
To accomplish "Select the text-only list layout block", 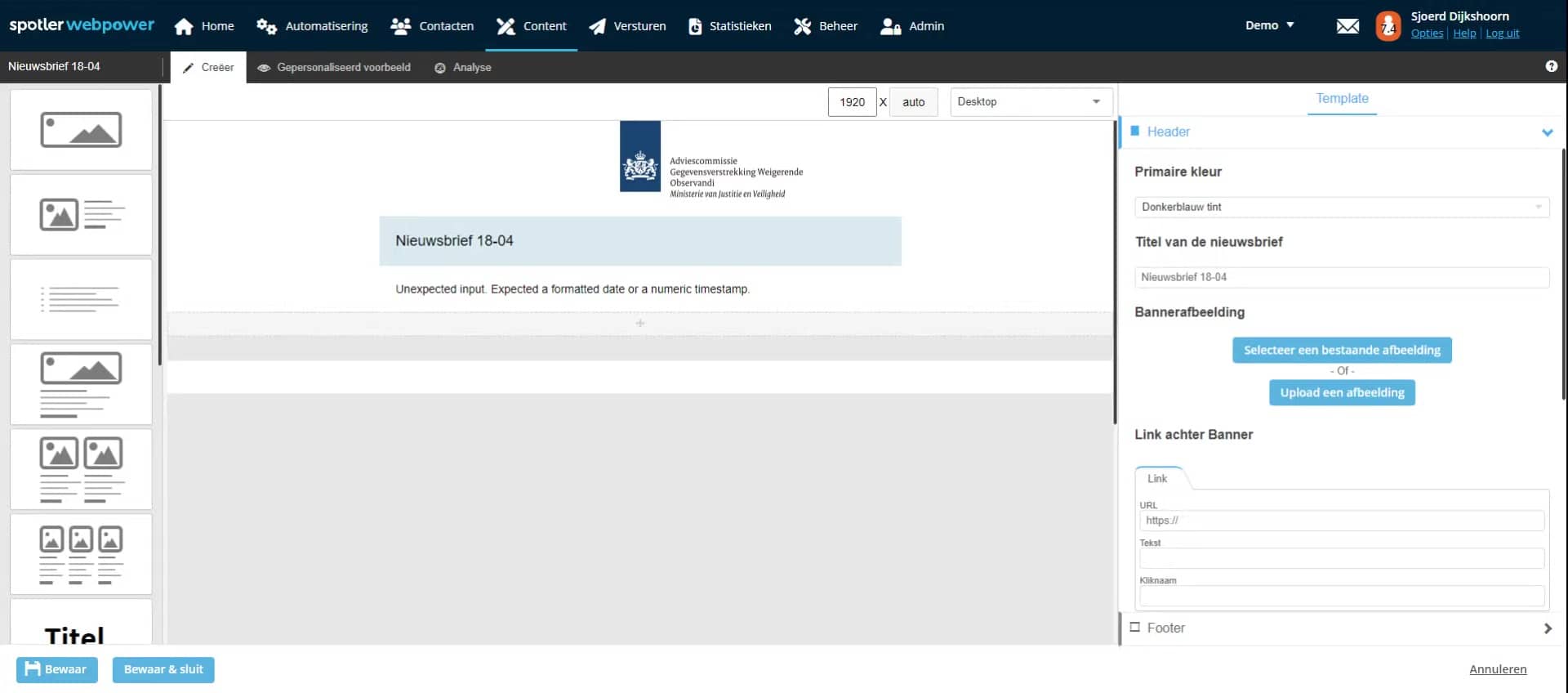I will tap(81, 300).
